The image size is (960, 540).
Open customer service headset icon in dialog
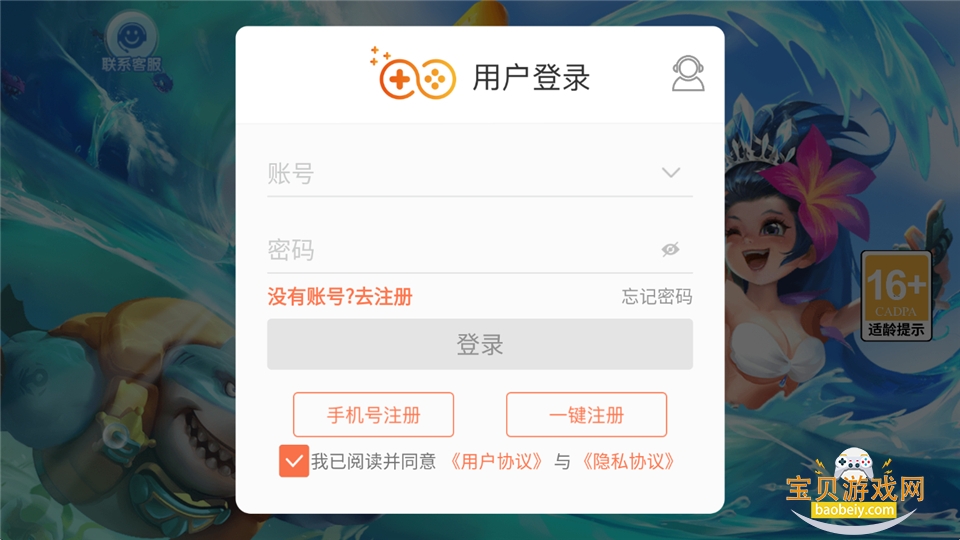pyautogui.click(x=688, y=73)
